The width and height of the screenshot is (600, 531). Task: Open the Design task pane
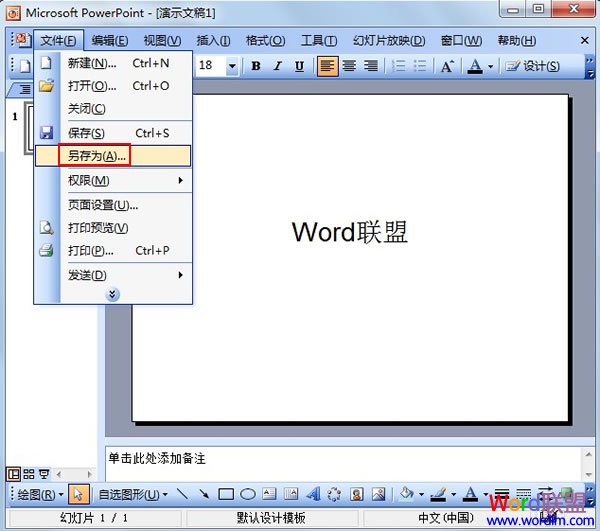532,66
